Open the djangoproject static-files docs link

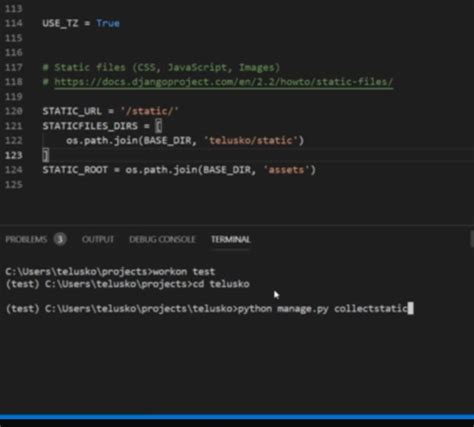[224, 82]
